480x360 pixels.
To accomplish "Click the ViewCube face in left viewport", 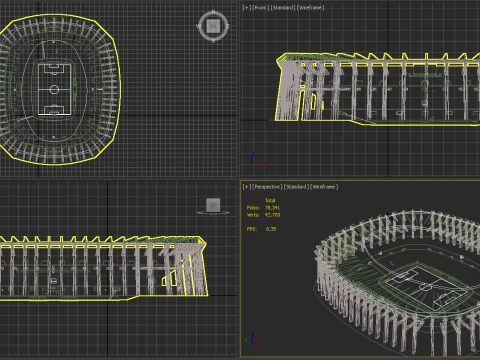I will (213, 205).
